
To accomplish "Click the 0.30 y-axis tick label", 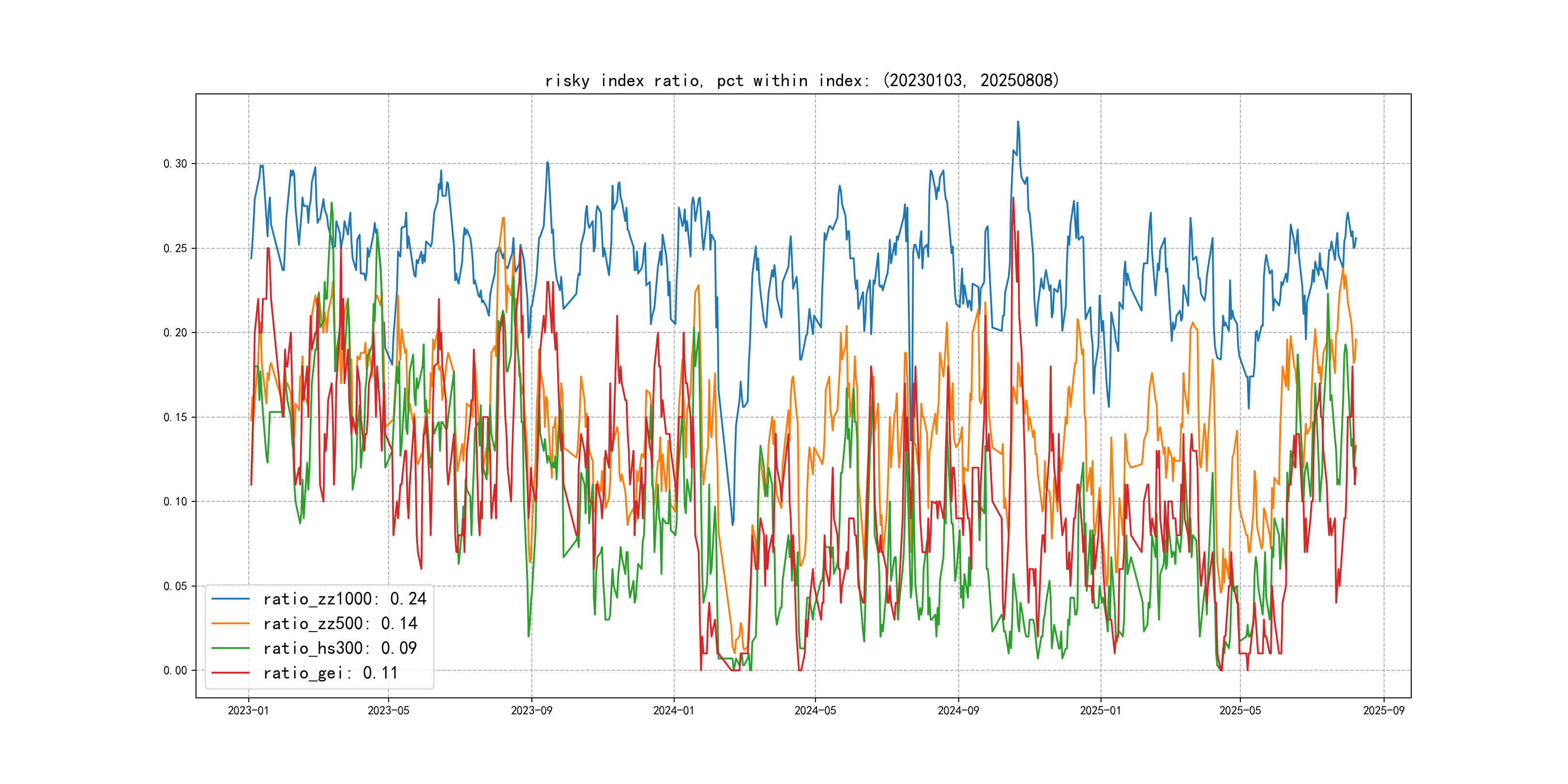I will point(175,164).
